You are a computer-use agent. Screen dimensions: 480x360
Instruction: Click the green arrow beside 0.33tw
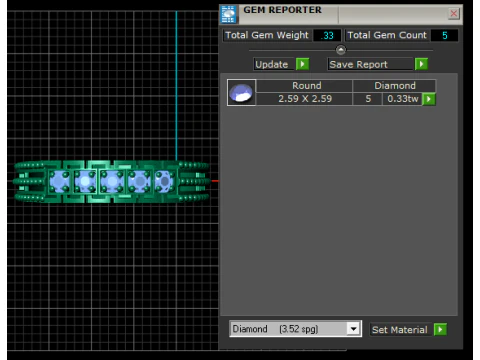click(x=429, y=99)
